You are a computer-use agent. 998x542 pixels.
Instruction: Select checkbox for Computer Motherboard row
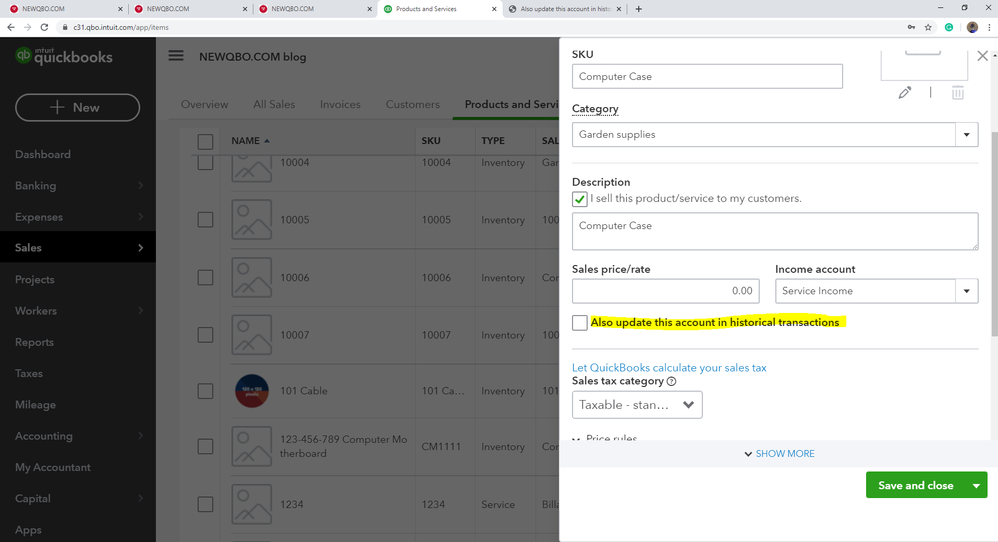(x=205, y=447)
